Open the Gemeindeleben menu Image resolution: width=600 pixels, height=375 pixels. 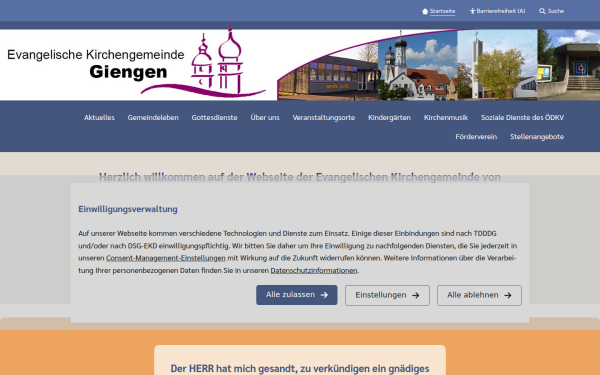tap(153, 117)
